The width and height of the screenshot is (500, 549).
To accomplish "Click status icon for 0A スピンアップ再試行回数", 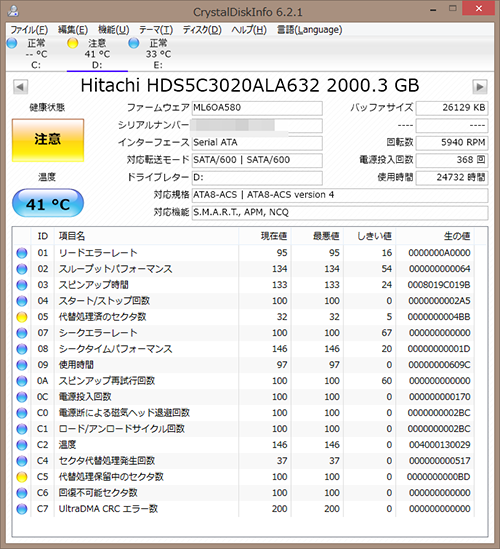I will point(22,381).
